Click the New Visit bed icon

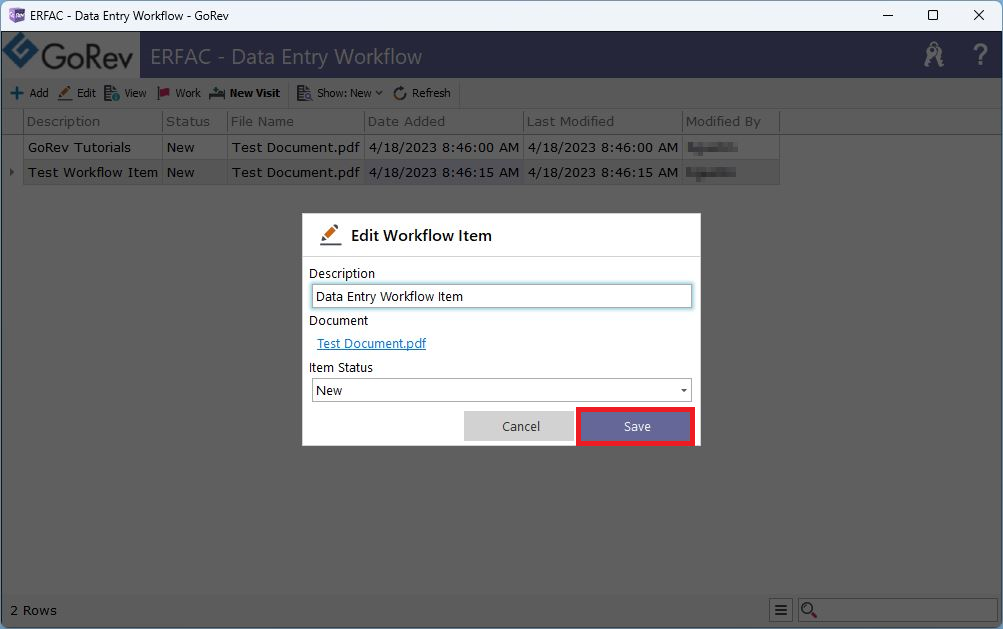(x=217, y=93)
